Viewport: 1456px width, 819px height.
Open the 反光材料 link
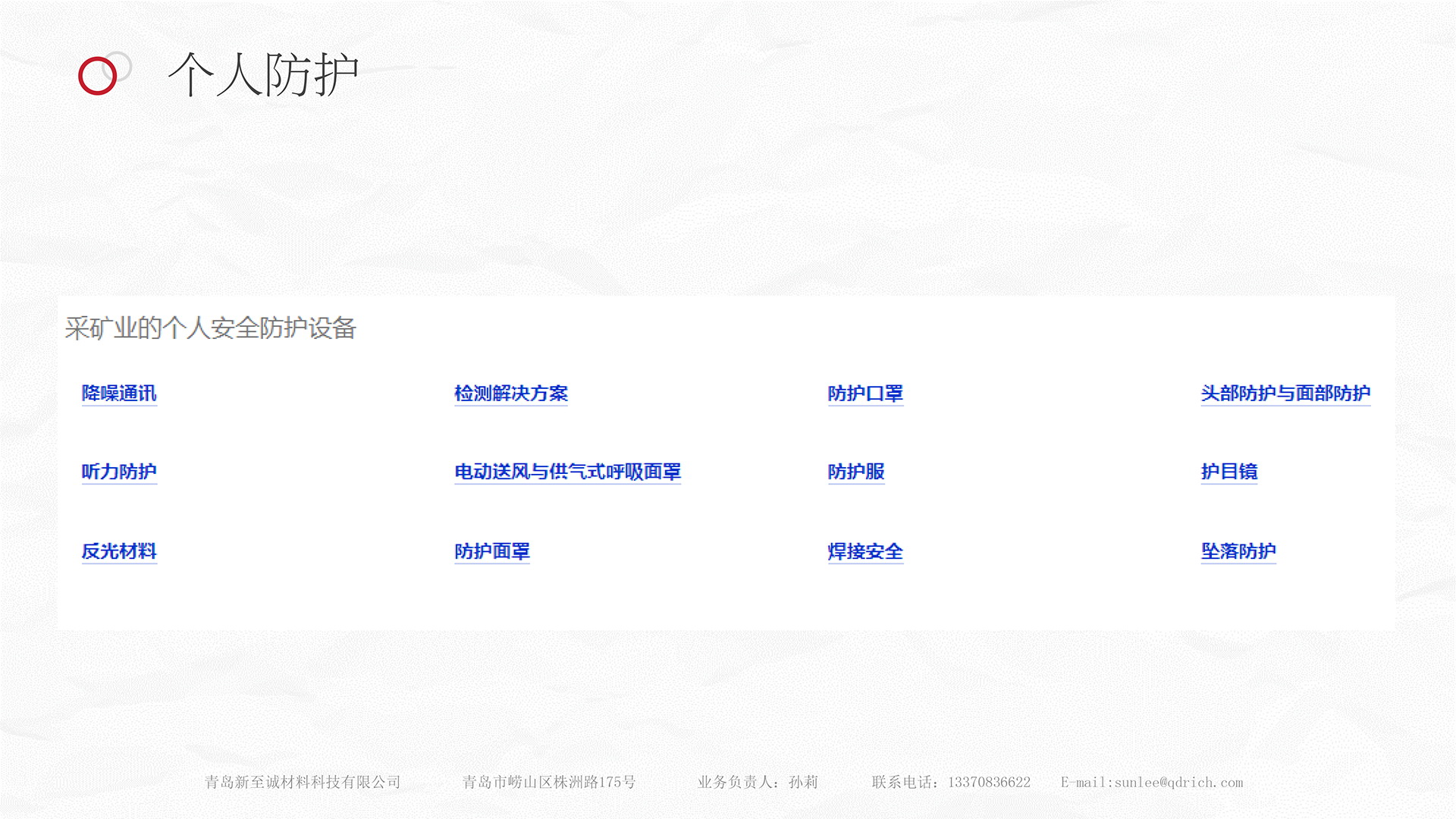pos(119,551)
